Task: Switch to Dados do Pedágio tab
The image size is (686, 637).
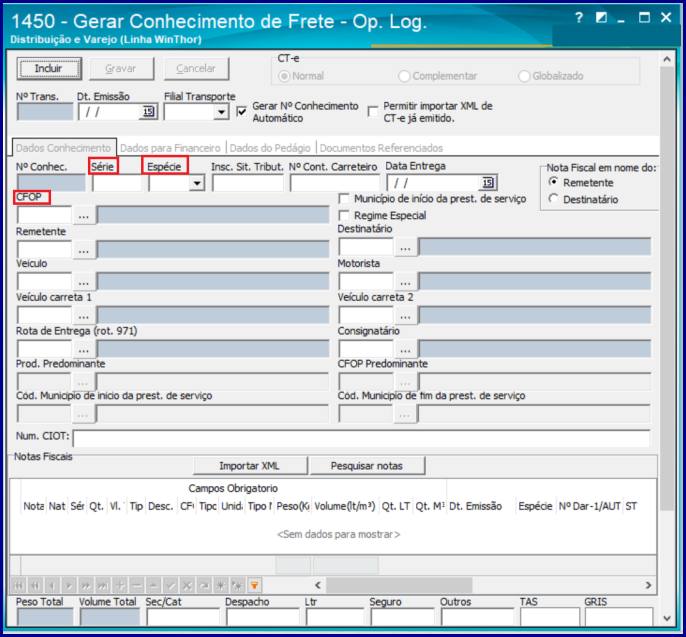Action: [270, 148]
